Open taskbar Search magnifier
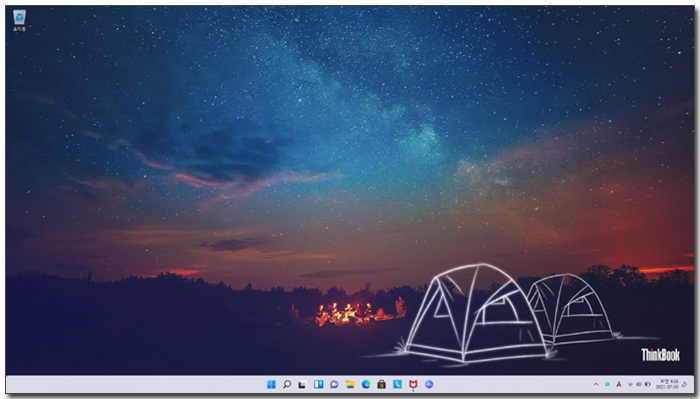The height and width of the screenshot is (399, 700). [287, 384]
